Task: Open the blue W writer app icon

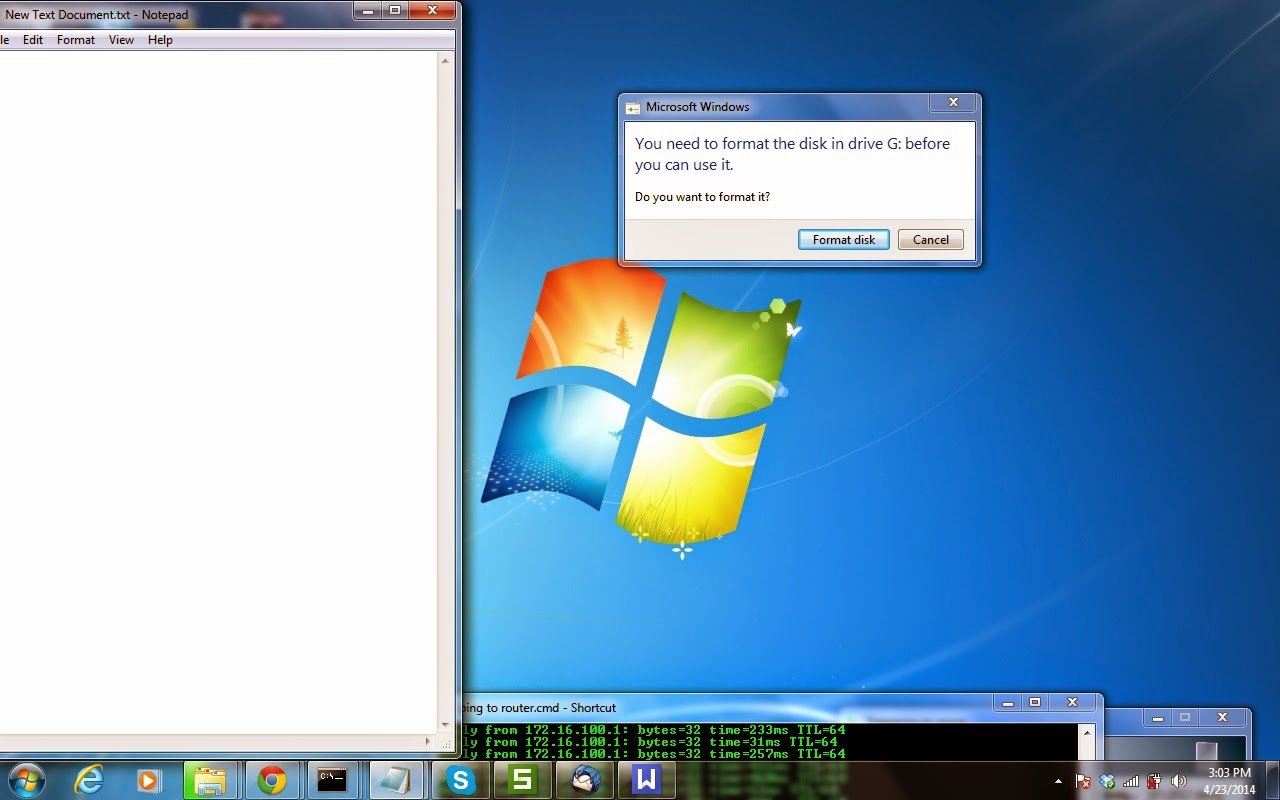Action: coord(647,780)
